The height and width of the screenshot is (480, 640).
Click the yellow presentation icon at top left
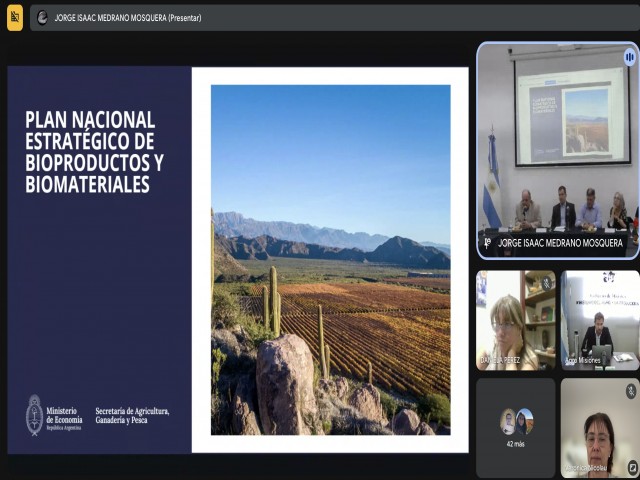click(x=15, y=17)
